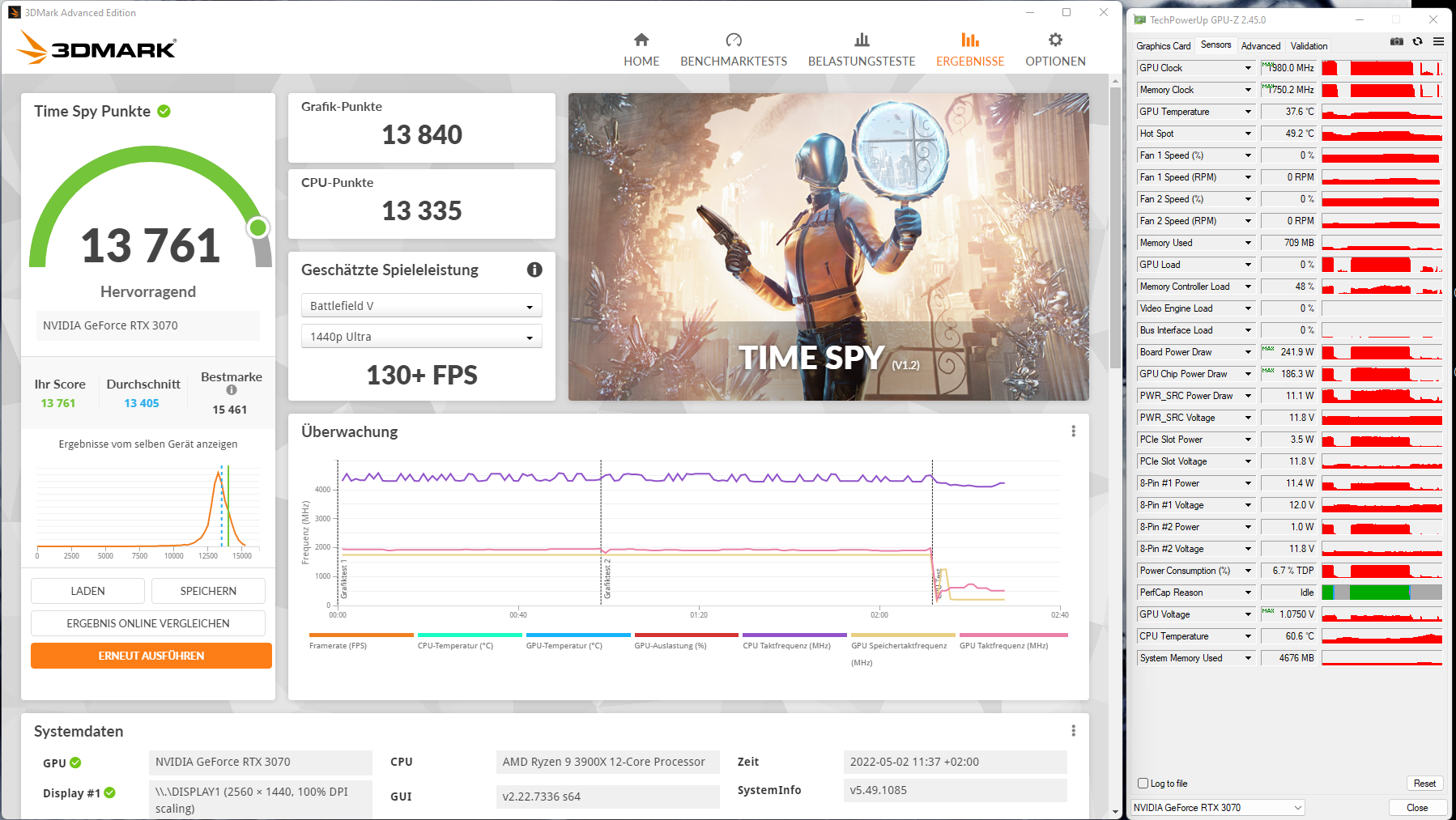Click the GPU-Z Reset button

1424,784
